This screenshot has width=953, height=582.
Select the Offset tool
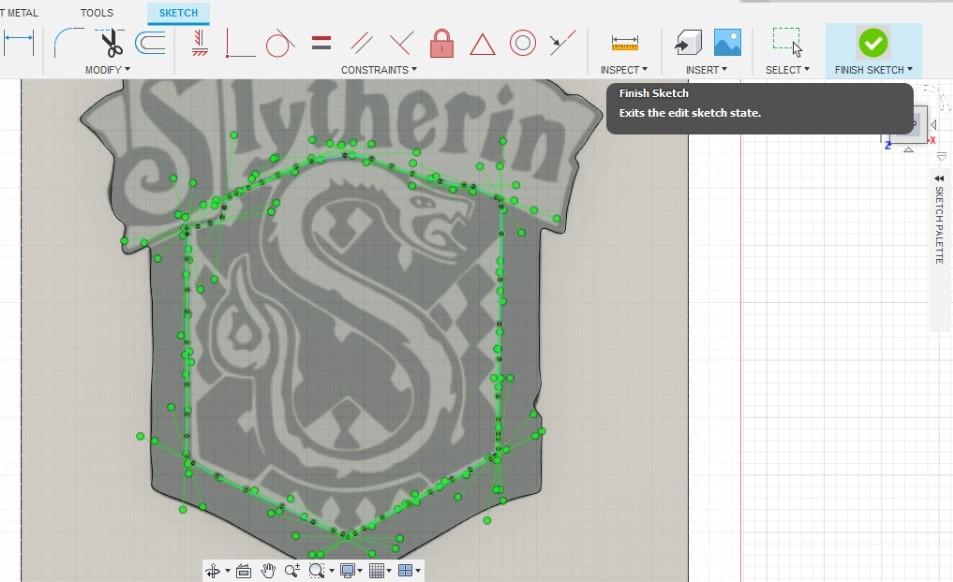pyautogui.click(x=150, y=43)
